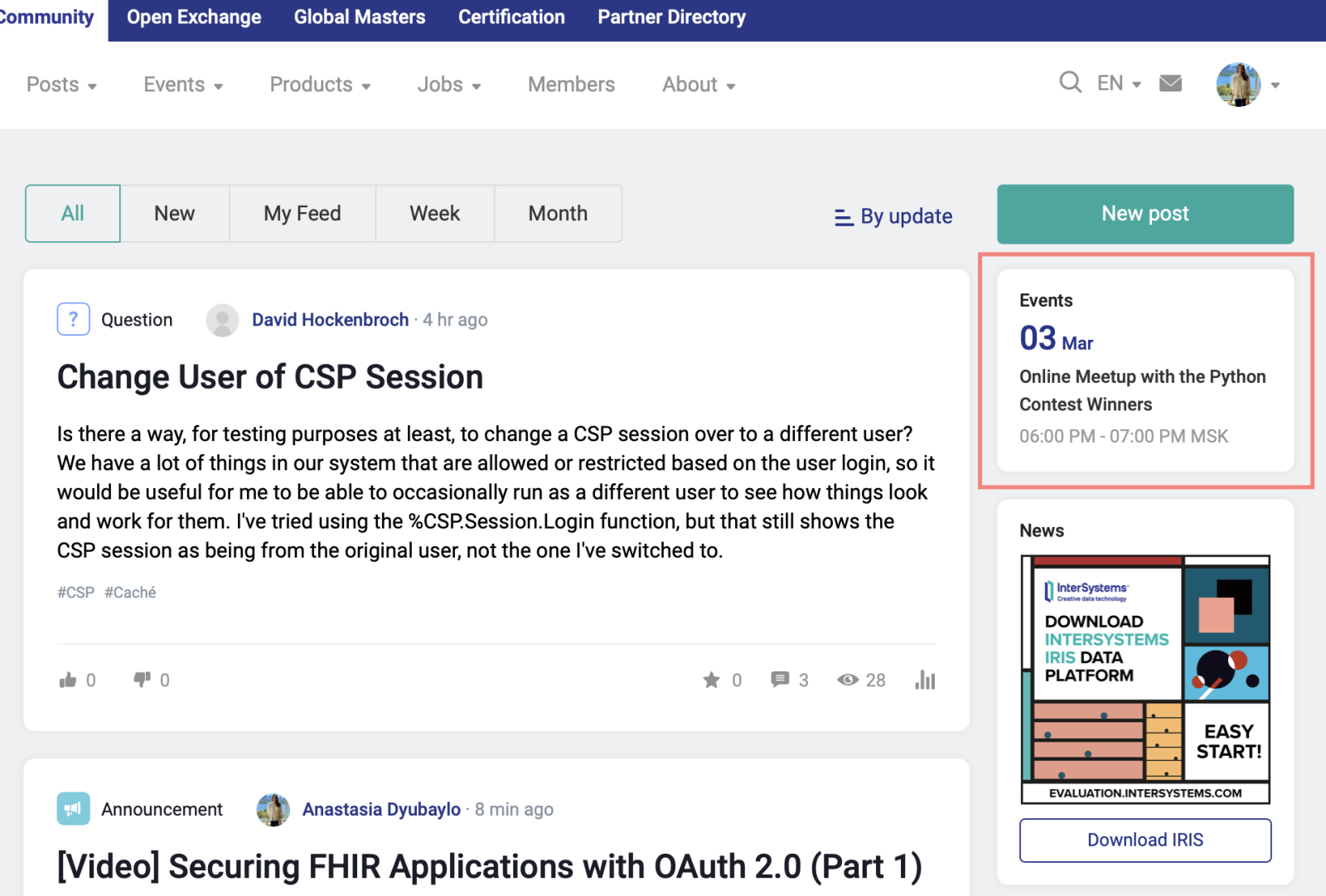Click the thumbs down icon on post

point(143,680)
